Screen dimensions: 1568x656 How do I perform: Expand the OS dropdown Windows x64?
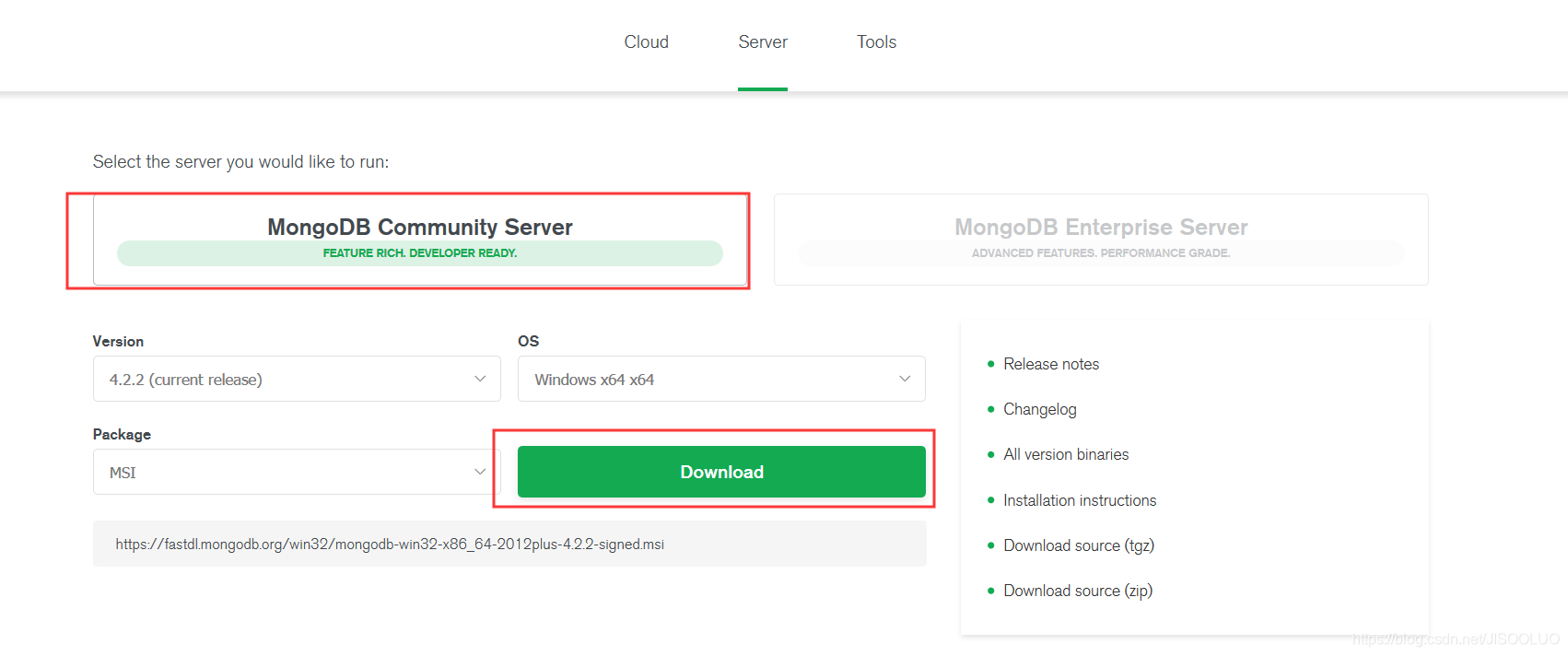pyautogui.click(x=721, y=379)
